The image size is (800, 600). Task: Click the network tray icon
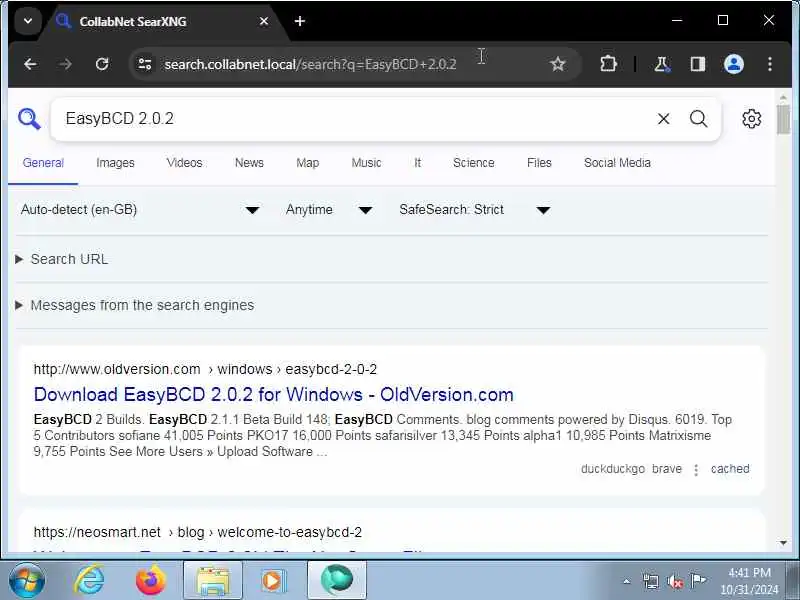[x=651, y=581]
